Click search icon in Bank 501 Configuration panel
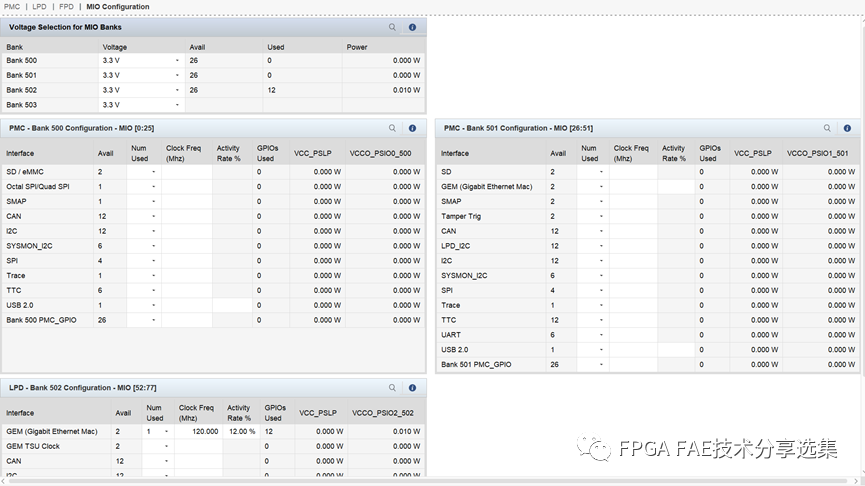This screenshot has width=865, height=486. coord(827,128)
